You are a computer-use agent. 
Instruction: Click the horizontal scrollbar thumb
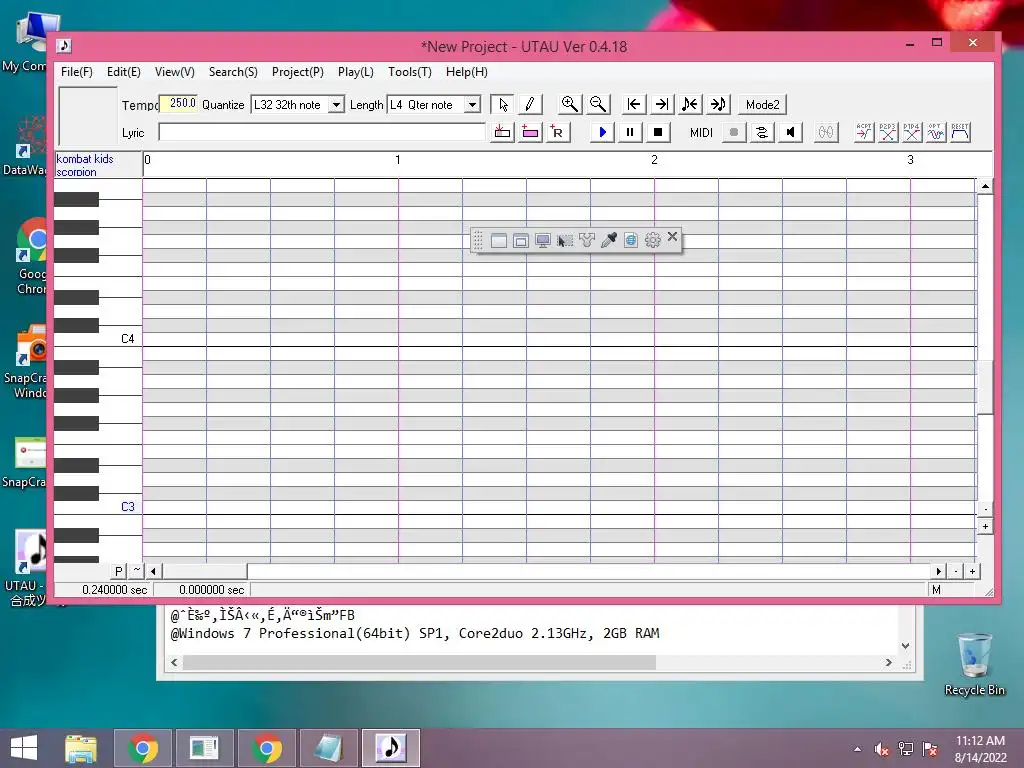tap(204, 571)
